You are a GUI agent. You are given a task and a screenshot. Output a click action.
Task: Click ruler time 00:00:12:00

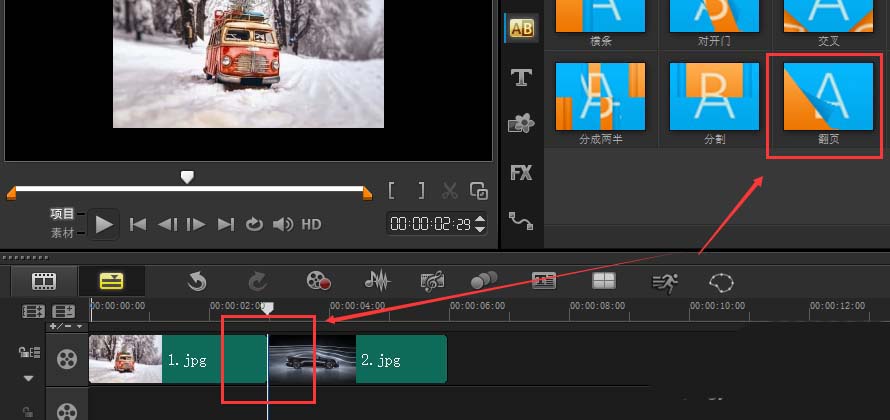838,306
